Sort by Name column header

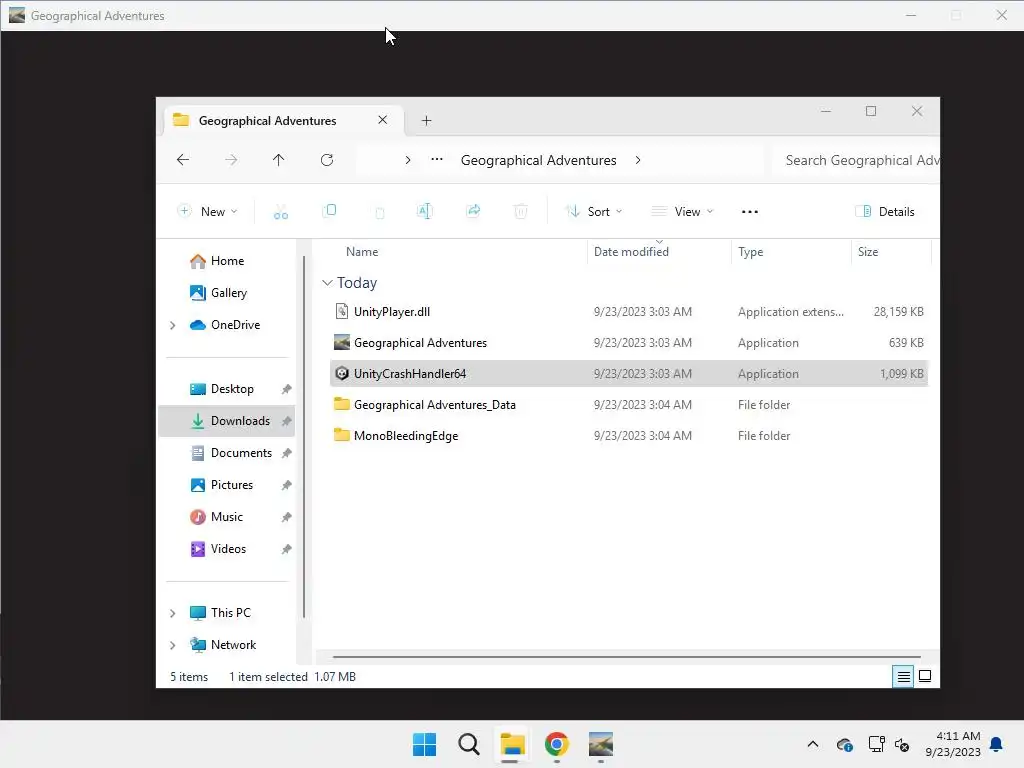(x=362, y=252)
